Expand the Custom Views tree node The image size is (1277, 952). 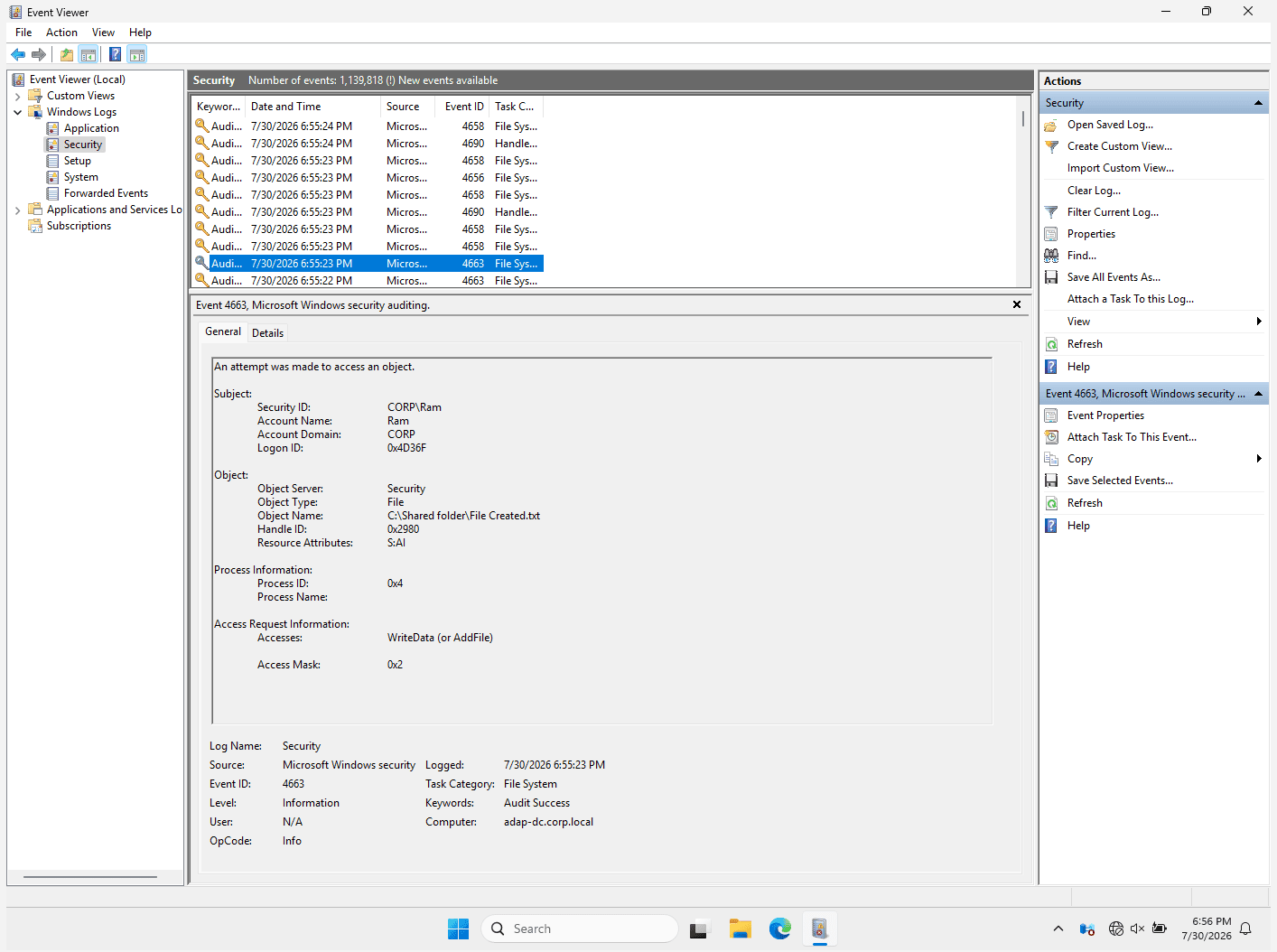(17, 96)
